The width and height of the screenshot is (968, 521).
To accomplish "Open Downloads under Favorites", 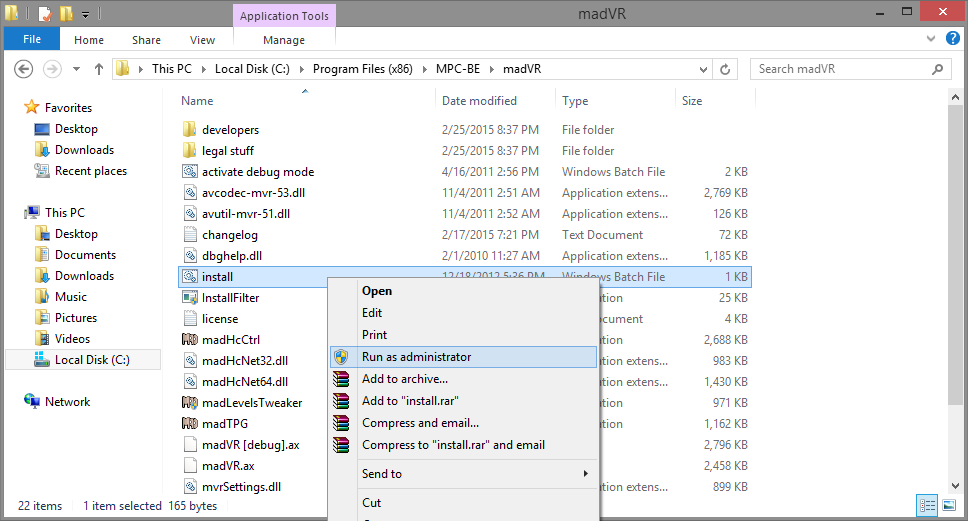I will 85,150.
